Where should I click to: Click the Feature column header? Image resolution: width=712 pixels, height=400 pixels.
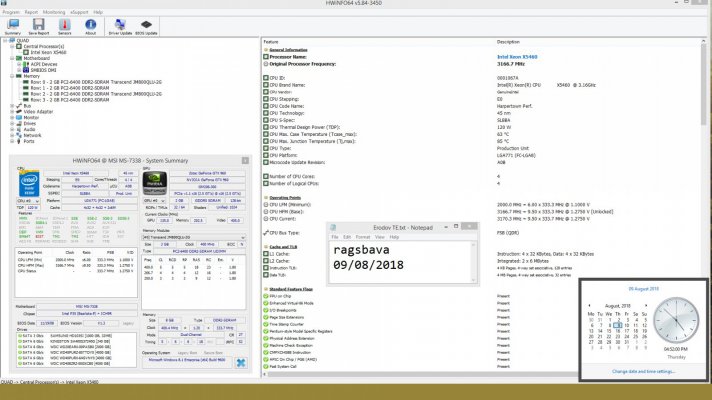pos(271,42)
